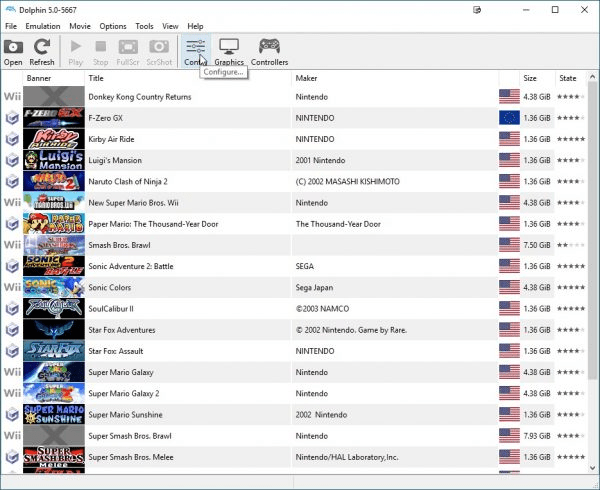Open the File menu
600x490 pixels.
point(11,26)
